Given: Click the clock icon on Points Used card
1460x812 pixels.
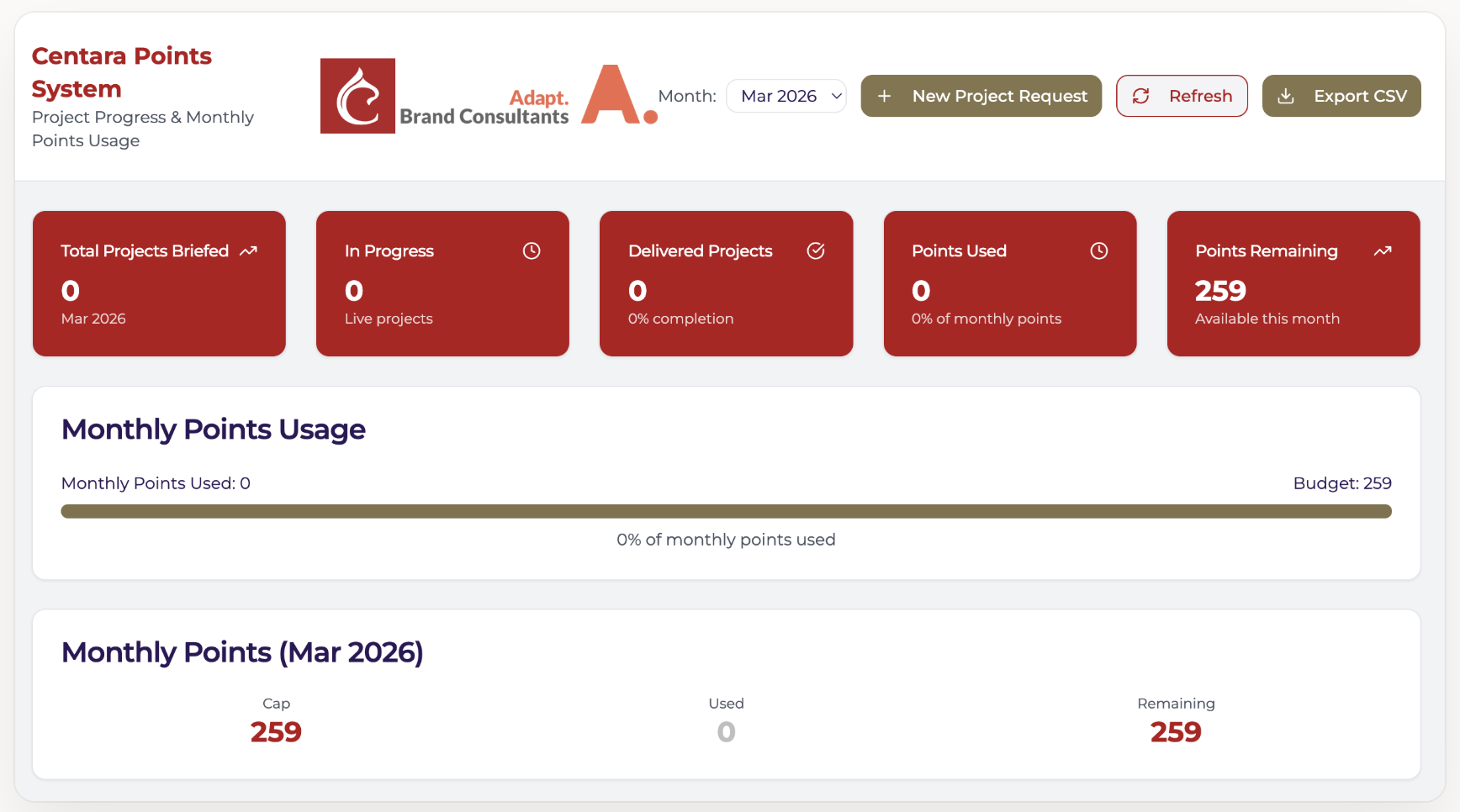Looking at the screenshot, I should pos(1099,250).
